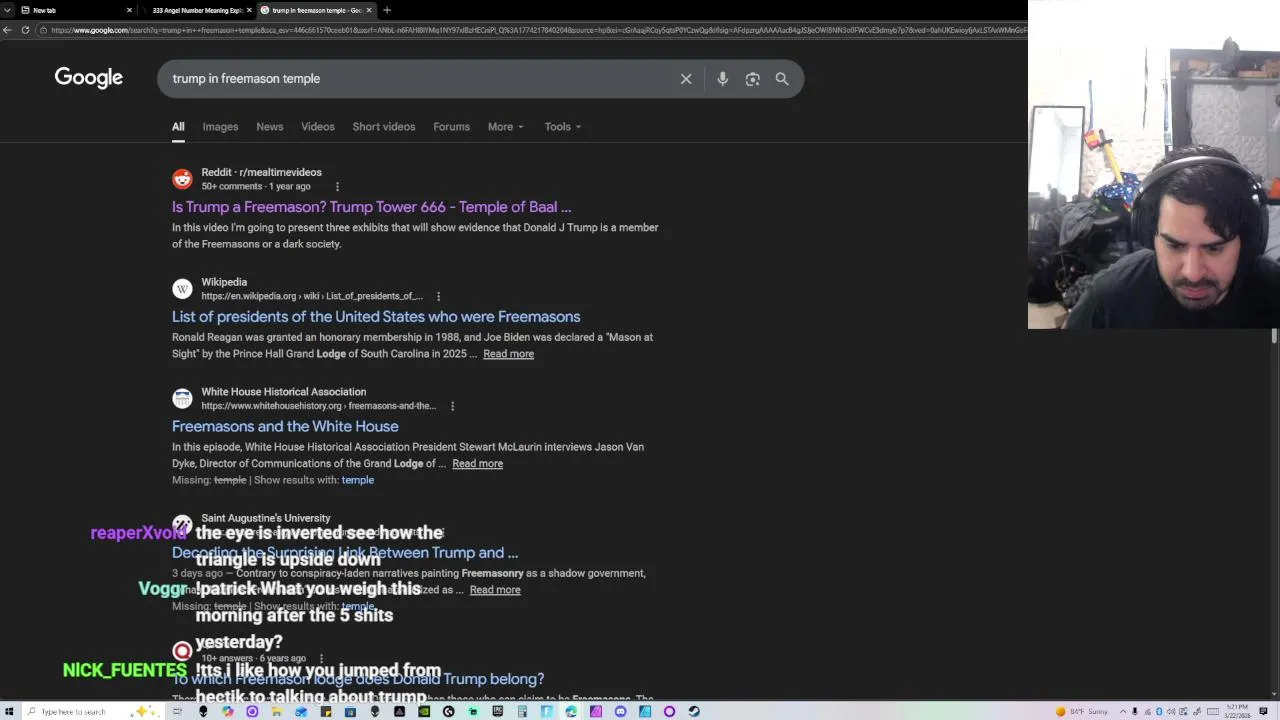Image resolution: width=1280 pixels, height=720 pixels.
Task: Open Discord from the taskbar
Action: click(620, 711)
